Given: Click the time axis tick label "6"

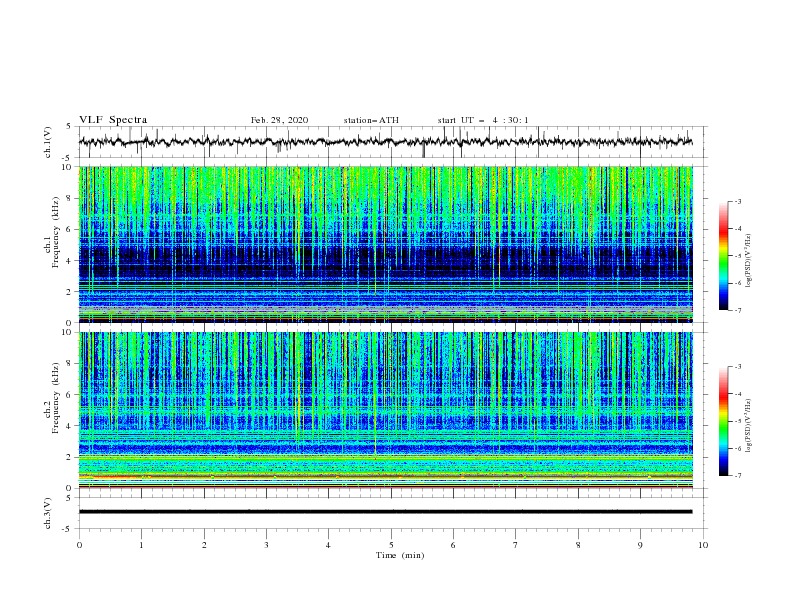Looking at the screenshot, I should click(x=453, y=545).
